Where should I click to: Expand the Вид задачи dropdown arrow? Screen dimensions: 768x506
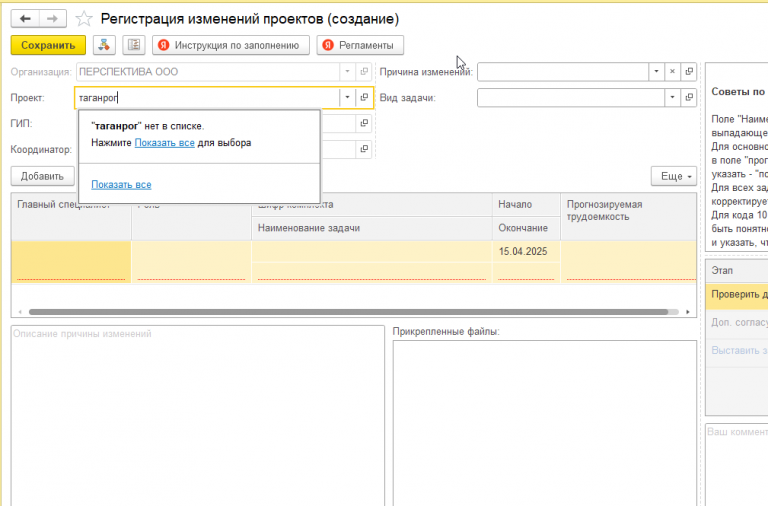click(x=672, y=97)
